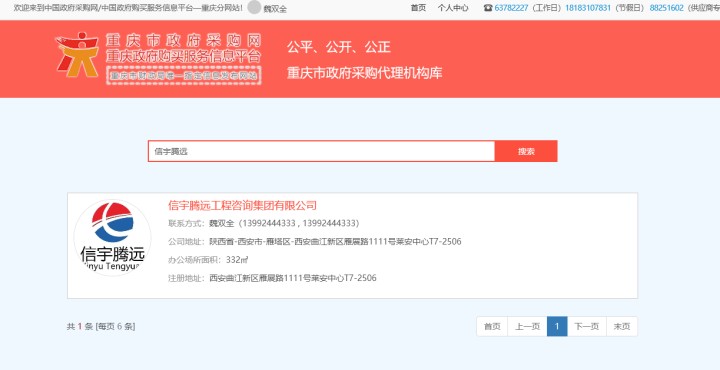Click the 信宇腾远 company logo thumbnail
The height and width of the screenshot is (370, 720).
tap(112, 237)
